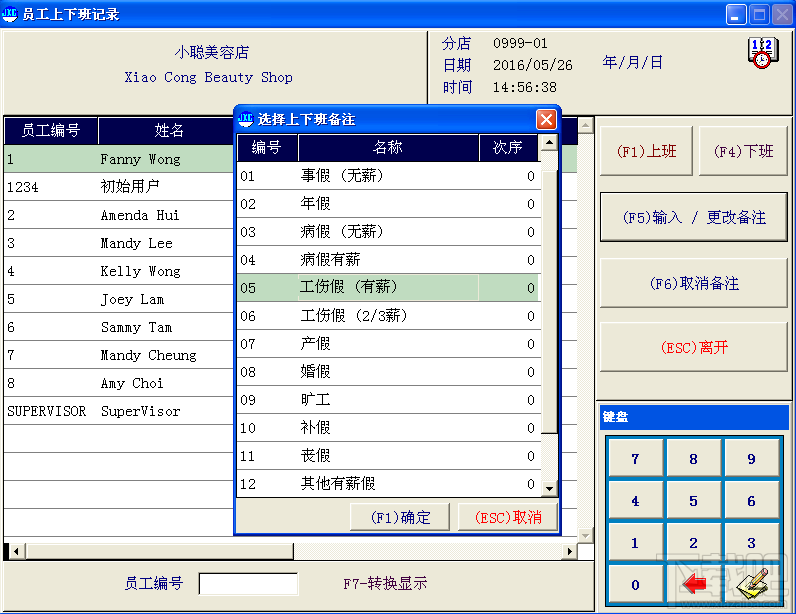Click the 名称 column header in dialog
The image size is (796, 614).
(388, 148)
